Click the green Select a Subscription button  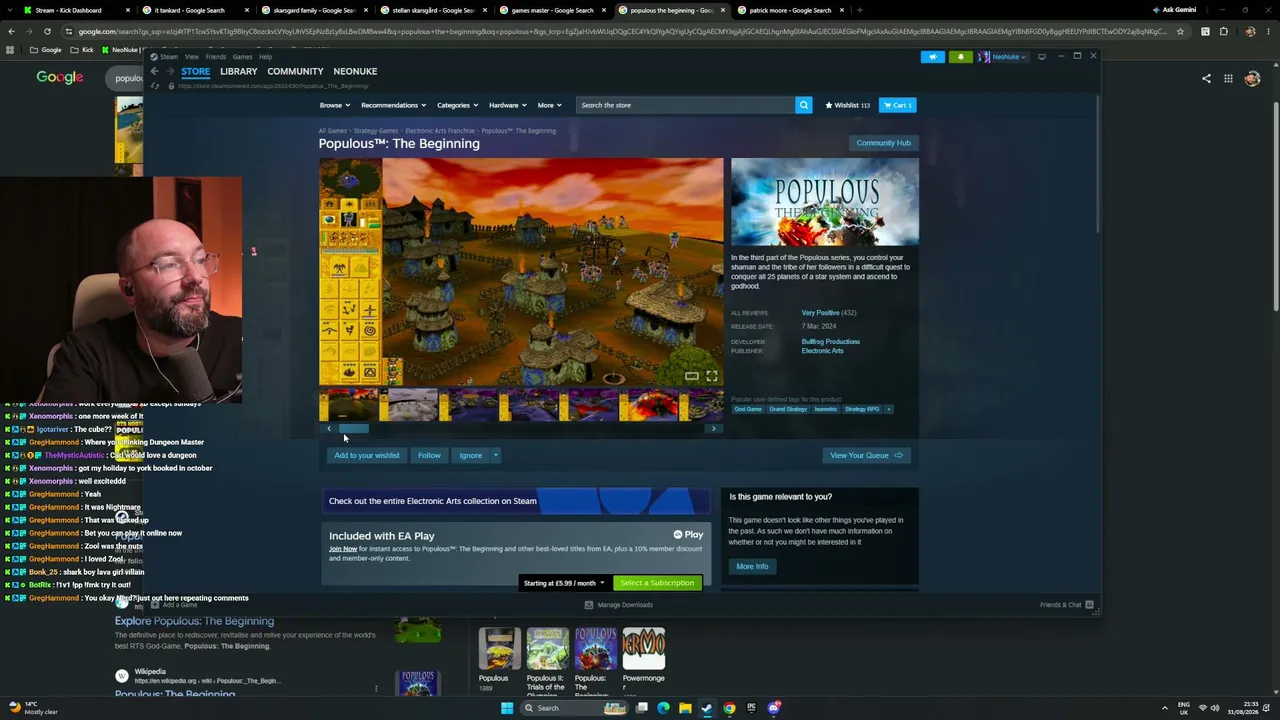tap(656, 583)
